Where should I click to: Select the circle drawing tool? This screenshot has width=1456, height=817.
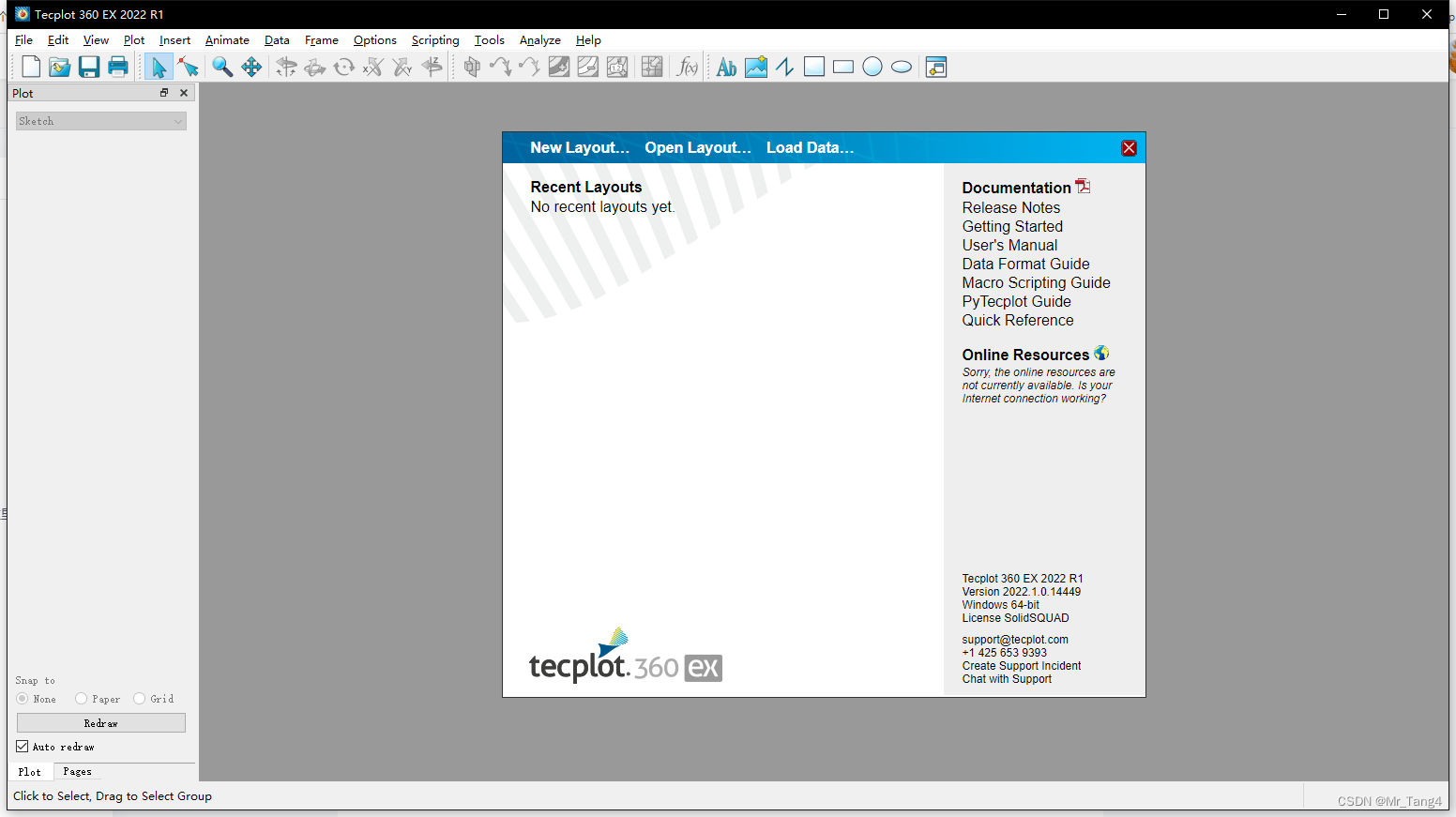(x=872, y=67)
